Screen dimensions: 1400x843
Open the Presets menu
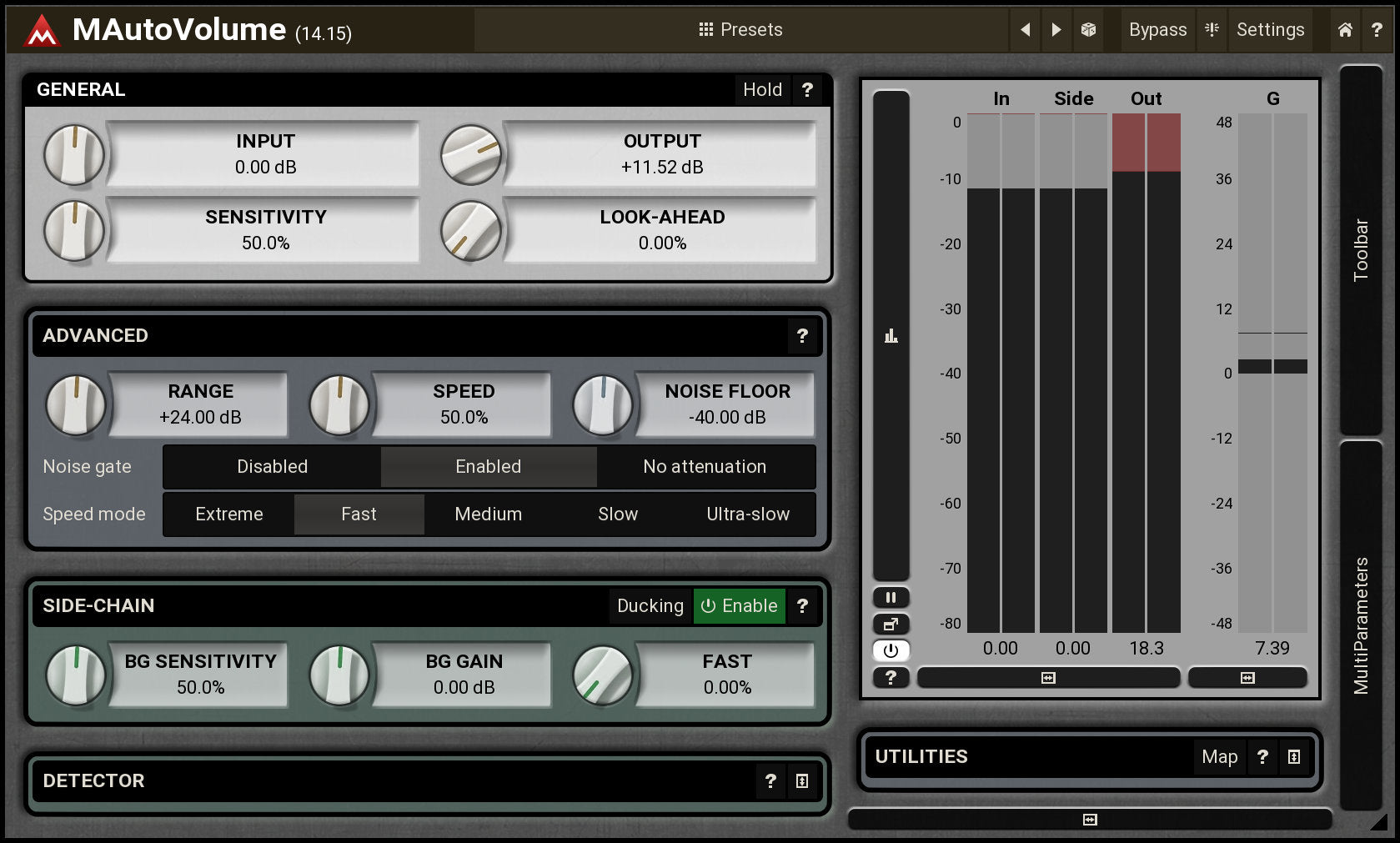(740, 30)
